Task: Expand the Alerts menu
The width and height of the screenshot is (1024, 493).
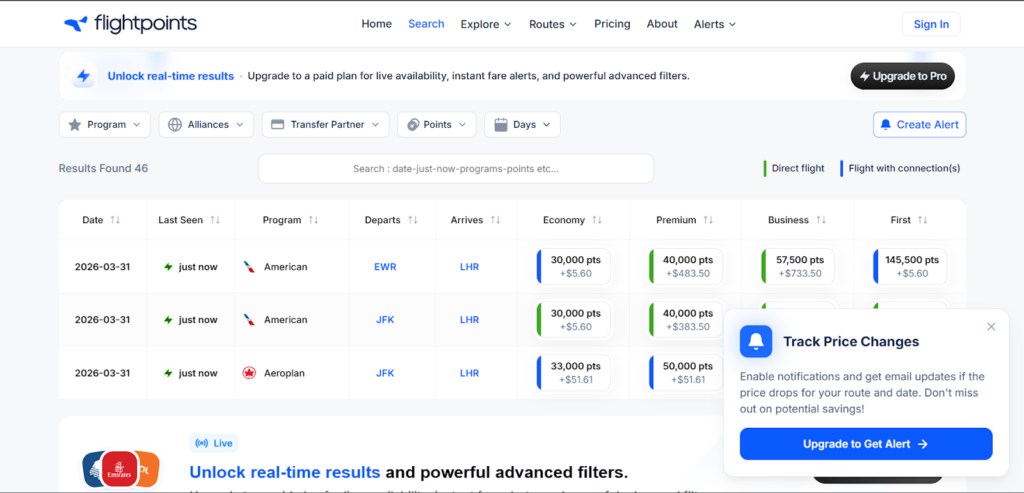Action: [714, 24]
